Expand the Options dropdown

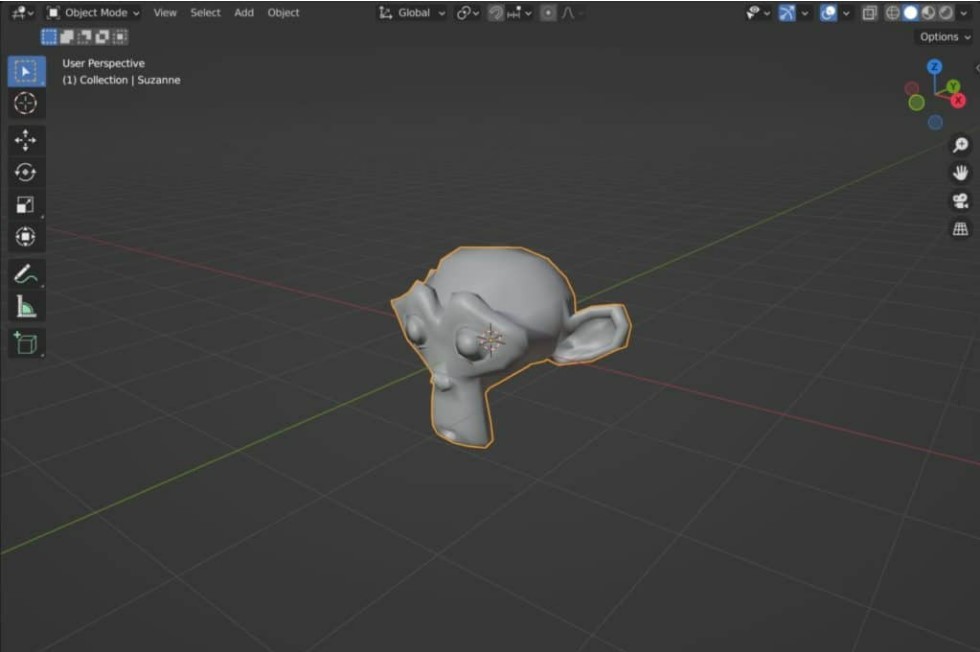click(x=944, y=37)
